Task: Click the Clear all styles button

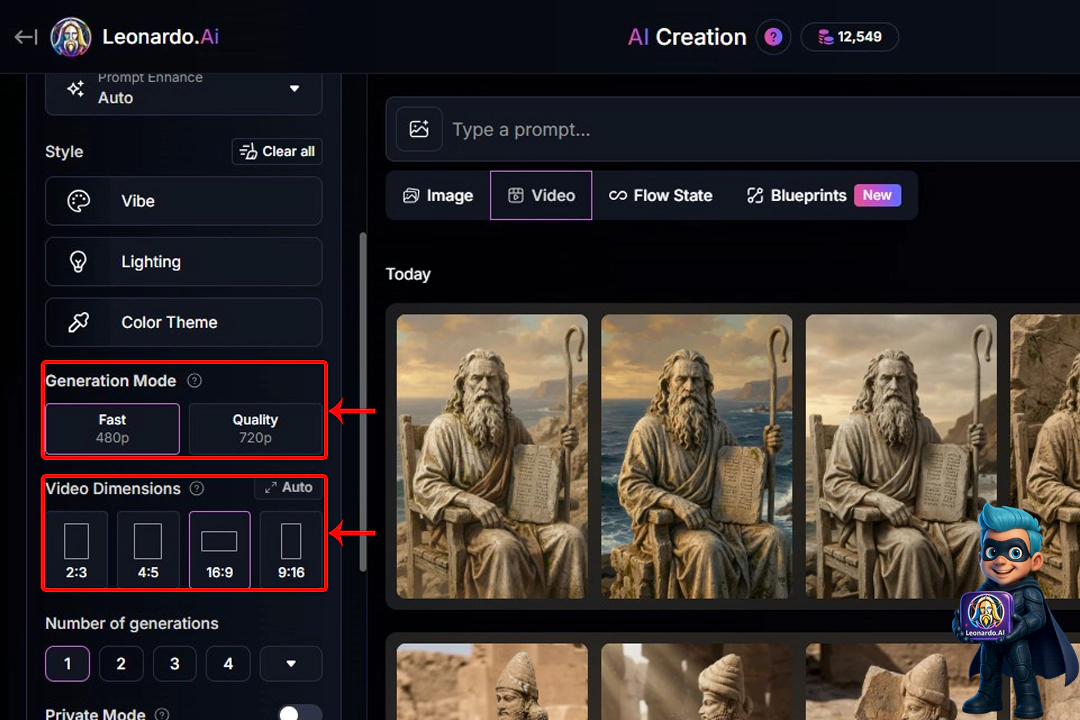Action: [x=277, y=151]
